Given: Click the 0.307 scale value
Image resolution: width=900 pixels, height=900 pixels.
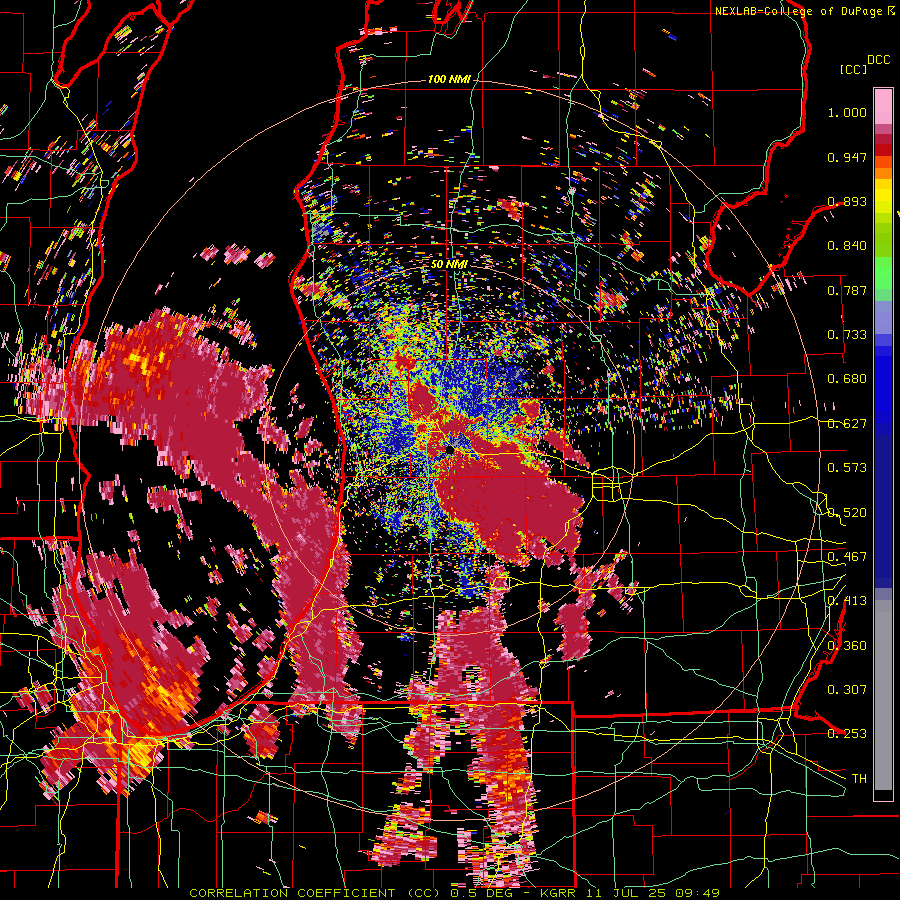Looking at the screenshot, I should pos(847,690).
